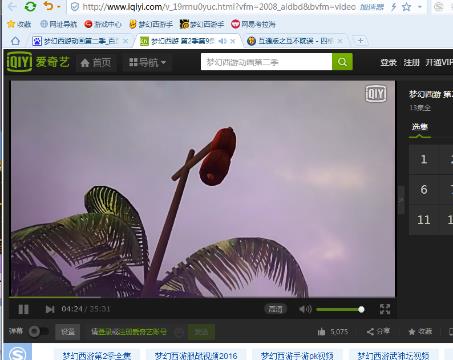This screenshot has width=453, height=360.
Task: Open the 网址导航 bookmark
Action: (x=58, y=24)
